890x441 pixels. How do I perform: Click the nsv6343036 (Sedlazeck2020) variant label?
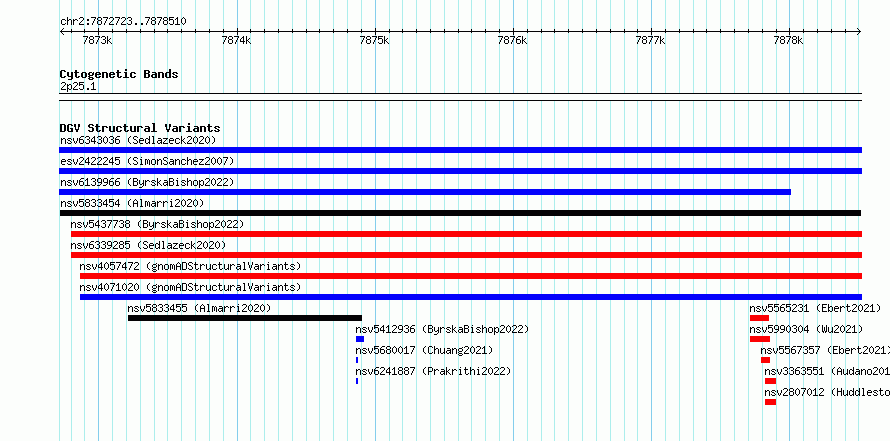pyautogui.click(x=138, y=140)
